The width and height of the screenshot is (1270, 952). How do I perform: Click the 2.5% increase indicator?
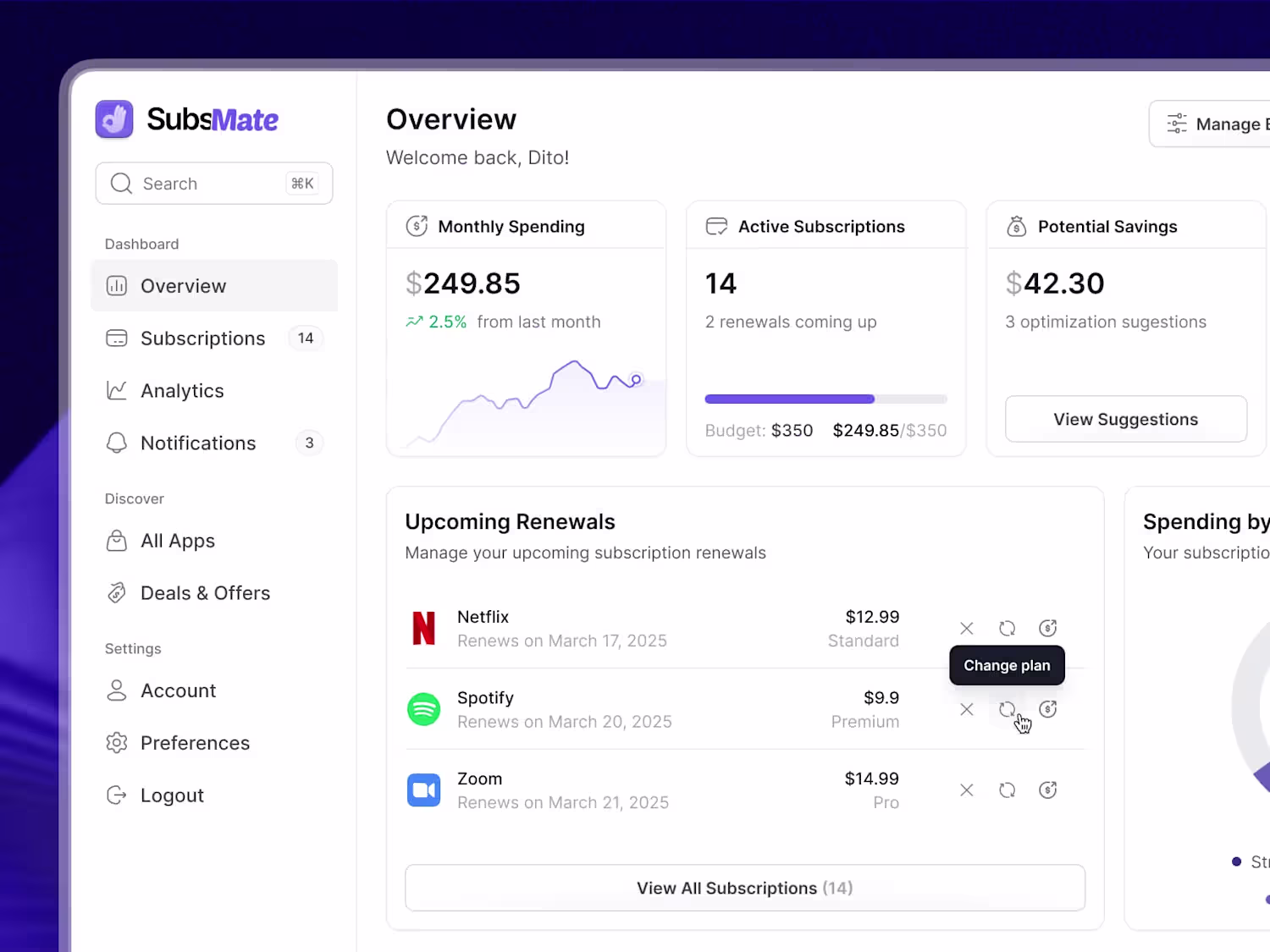pyautogui.click(x=437, y=322)
